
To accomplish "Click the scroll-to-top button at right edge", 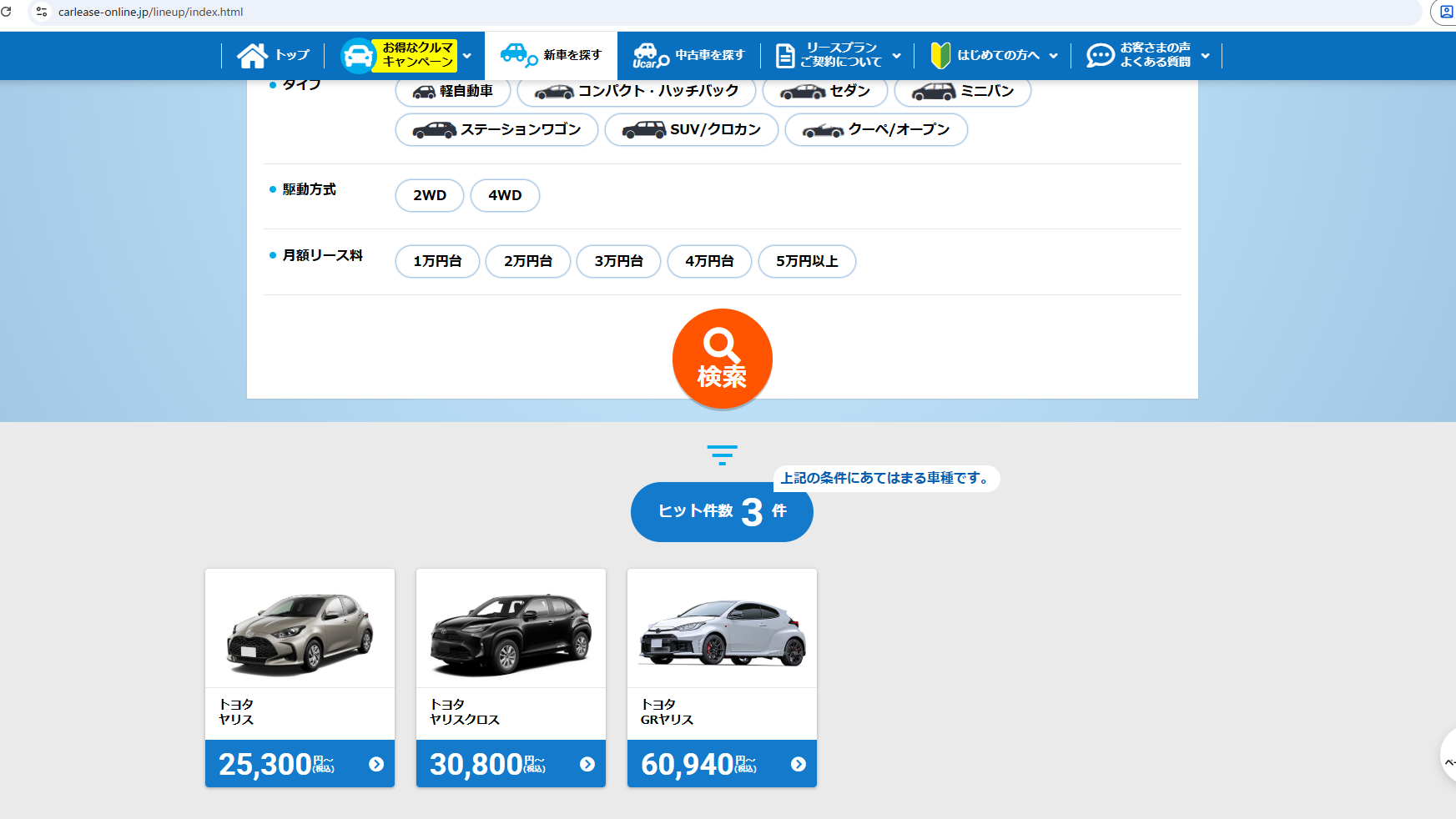I will tap(1448, 755).
